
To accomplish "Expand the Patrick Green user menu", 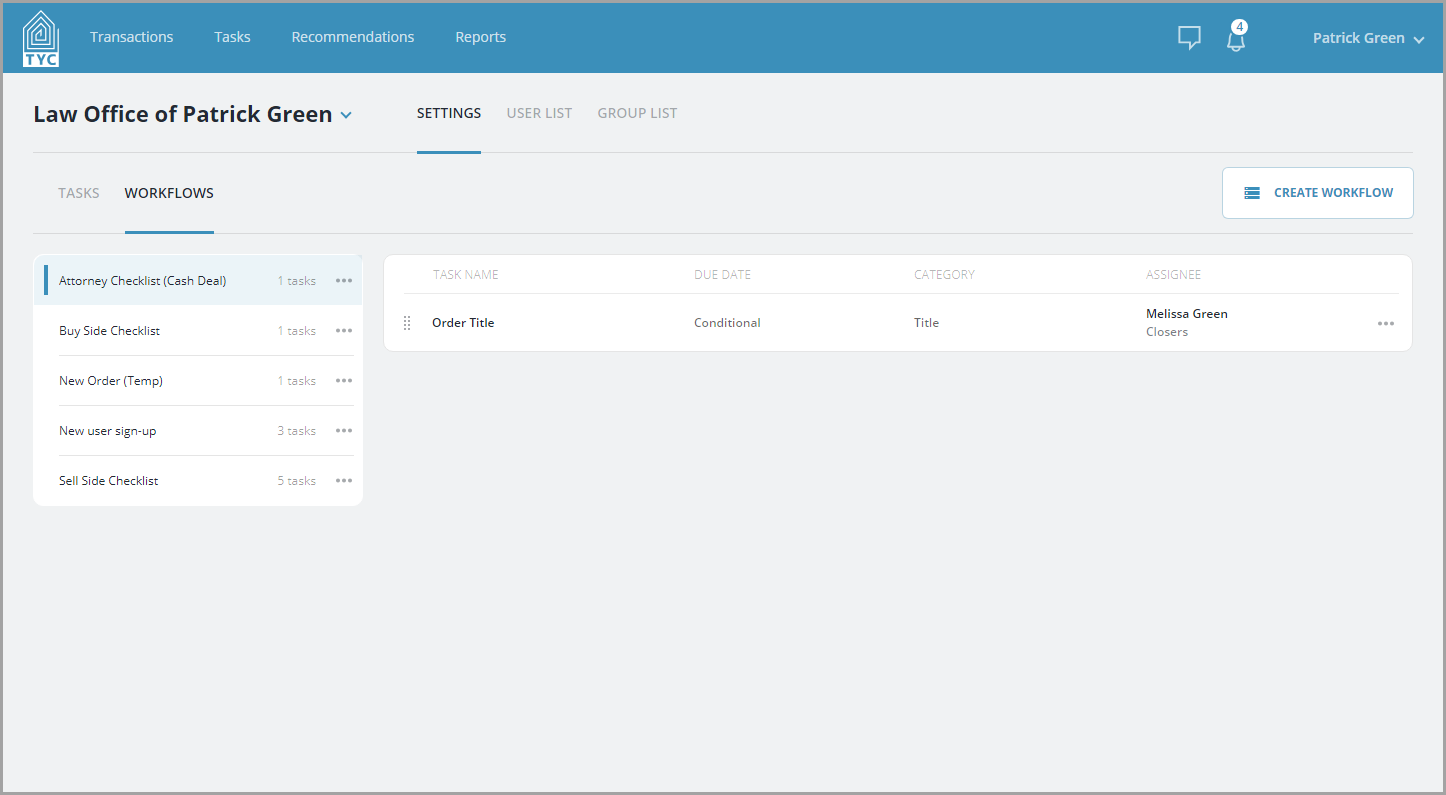I will (x=1368, y=38).
